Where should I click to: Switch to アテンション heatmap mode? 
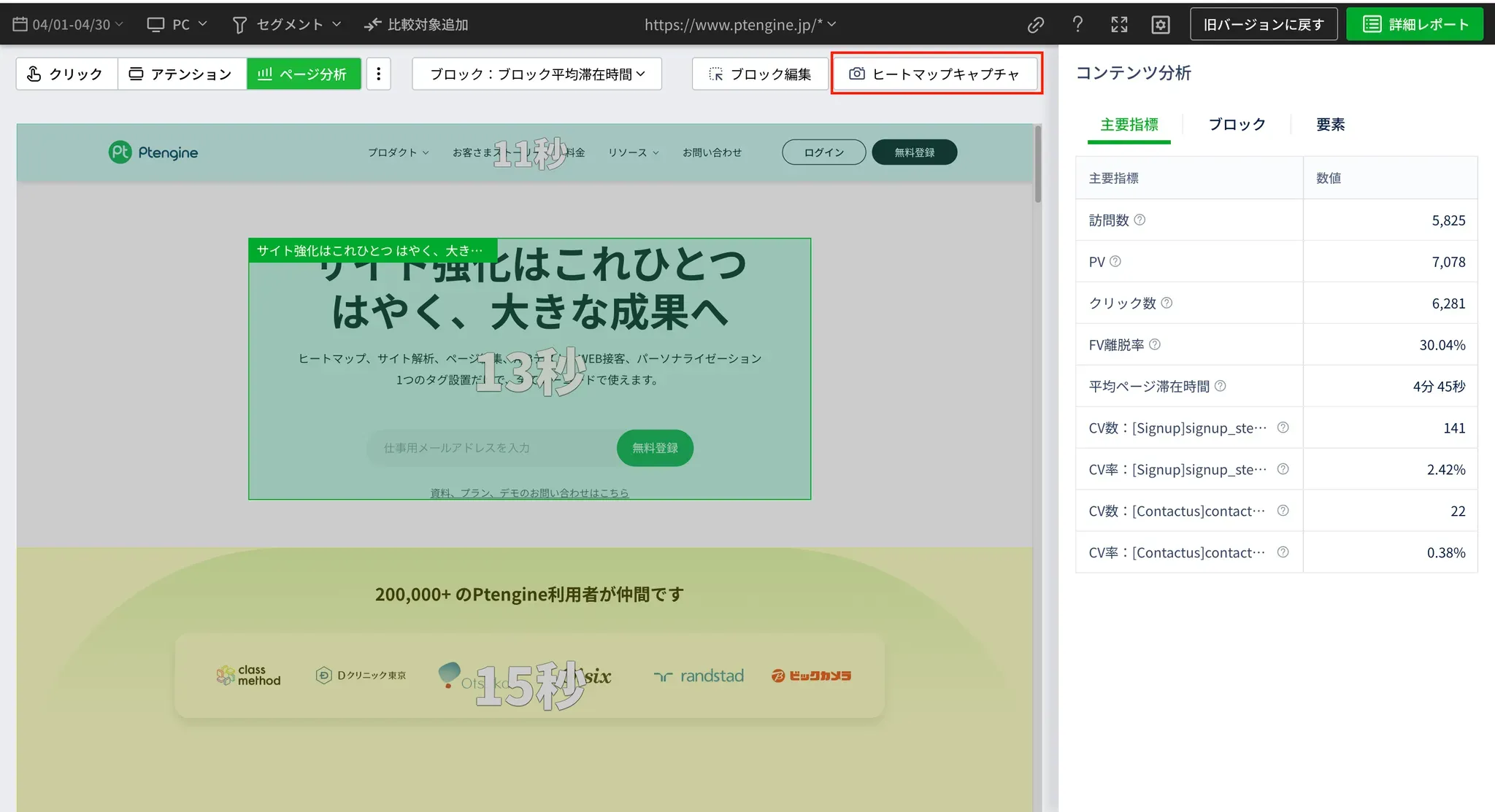click(181, 74)
